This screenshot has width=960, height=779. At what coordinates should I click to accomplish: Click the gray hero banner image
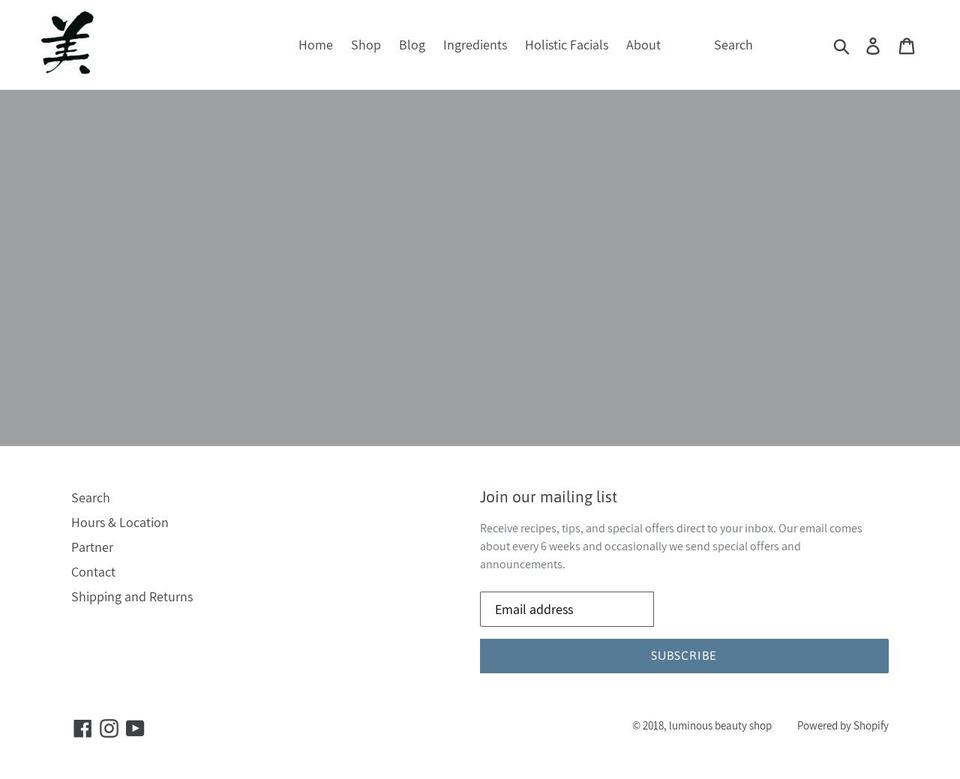click(x=480, y=268)
